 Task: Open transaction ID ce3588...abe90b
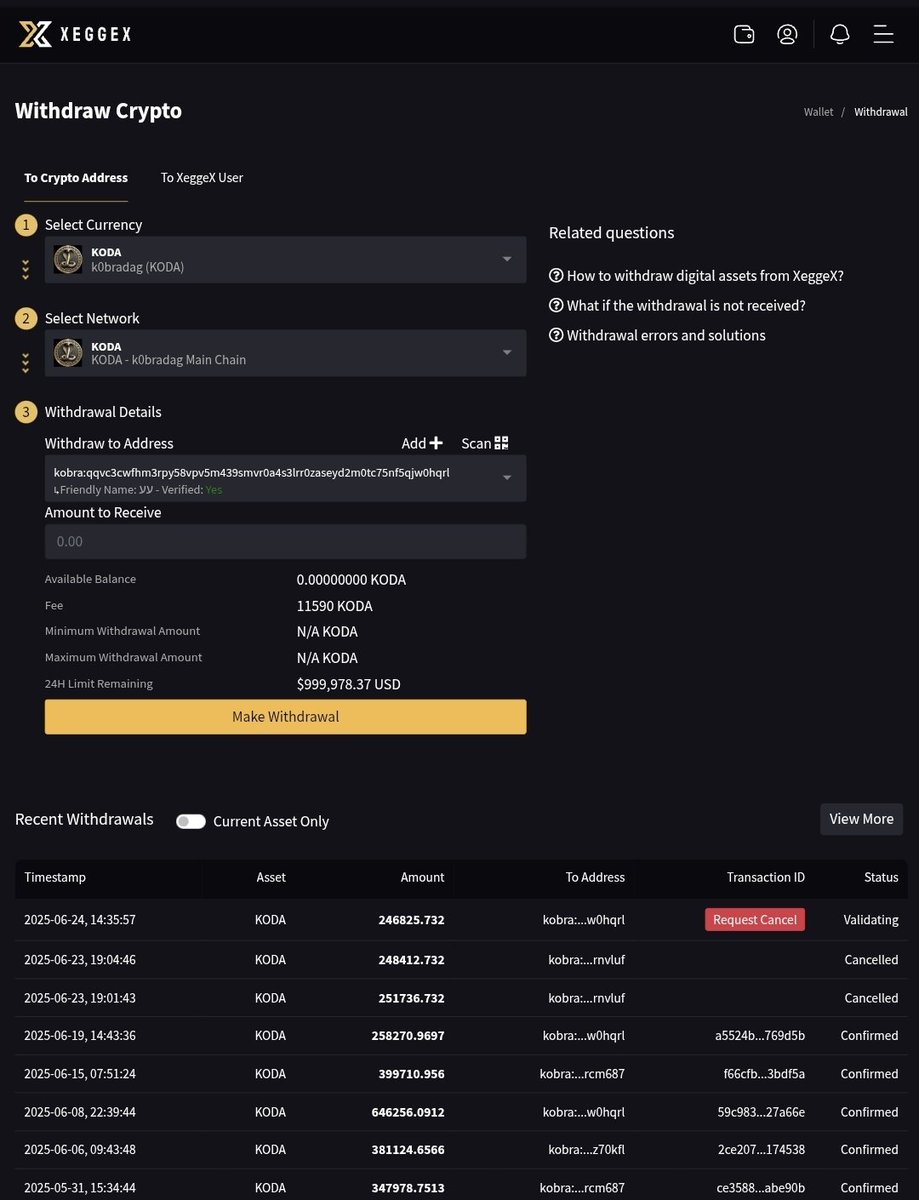761,1188
